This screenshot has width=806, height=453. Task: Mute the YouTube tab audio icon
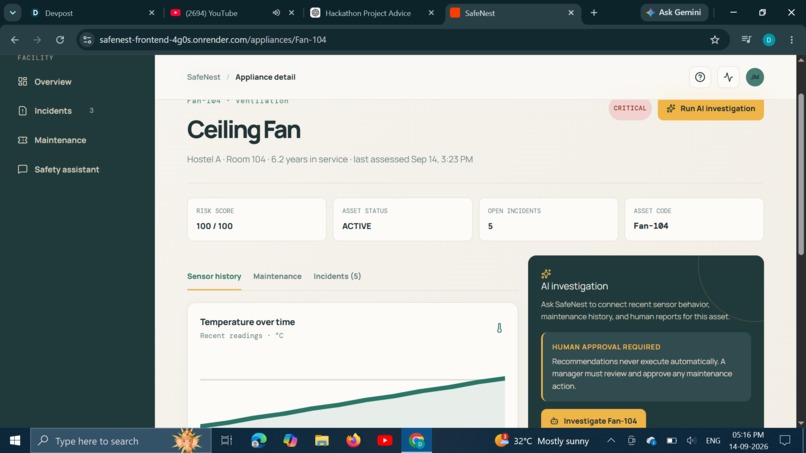(276, 13)
